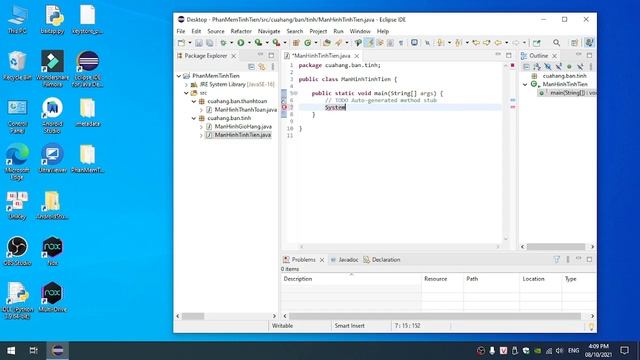Close the ManHinhTinhTien.java editor tab
This screenshot has height=360, width=640.
point(357,56)
